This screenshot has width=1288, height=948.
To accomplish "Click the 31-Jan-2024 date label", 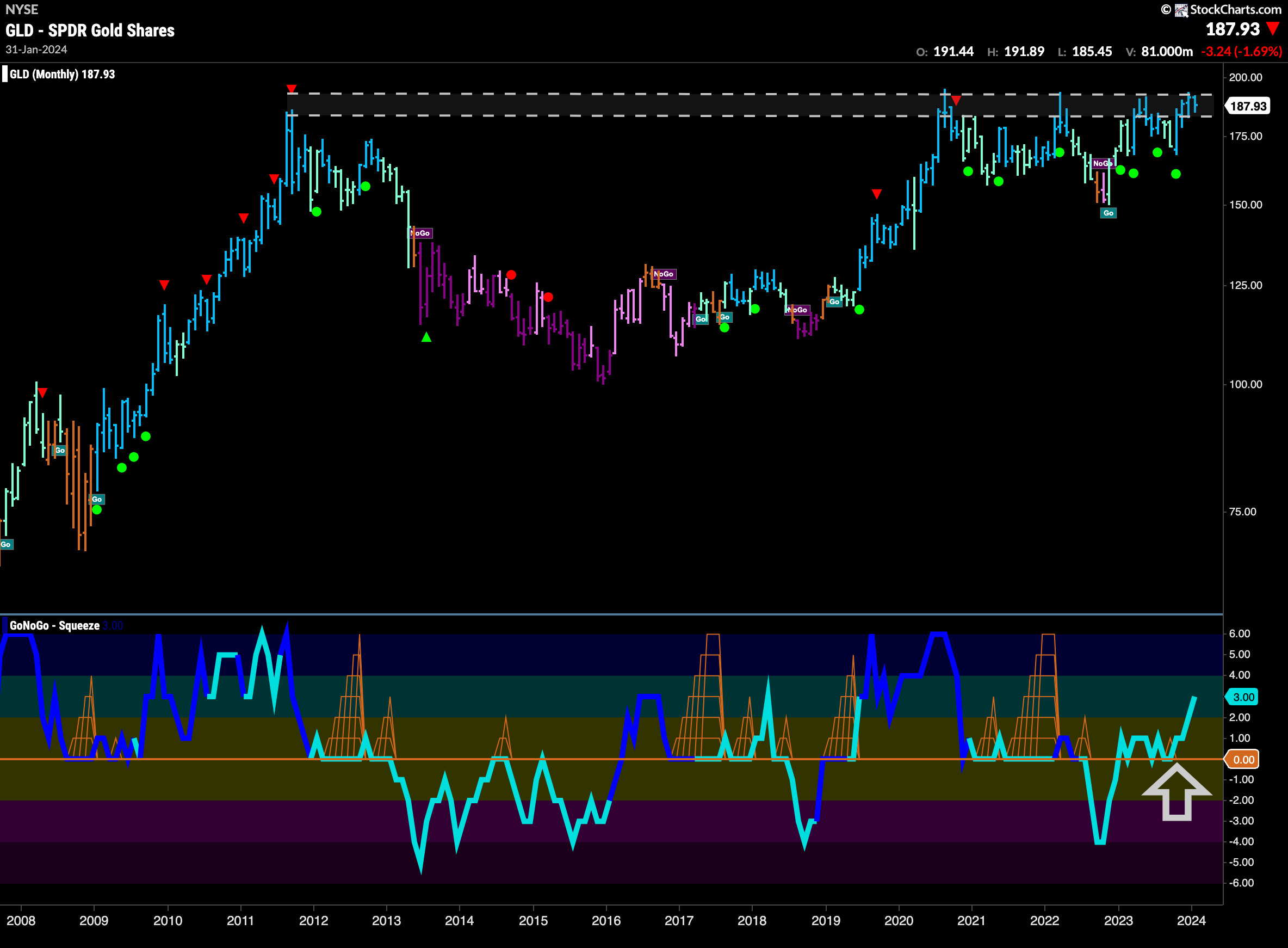I will 36,50.
